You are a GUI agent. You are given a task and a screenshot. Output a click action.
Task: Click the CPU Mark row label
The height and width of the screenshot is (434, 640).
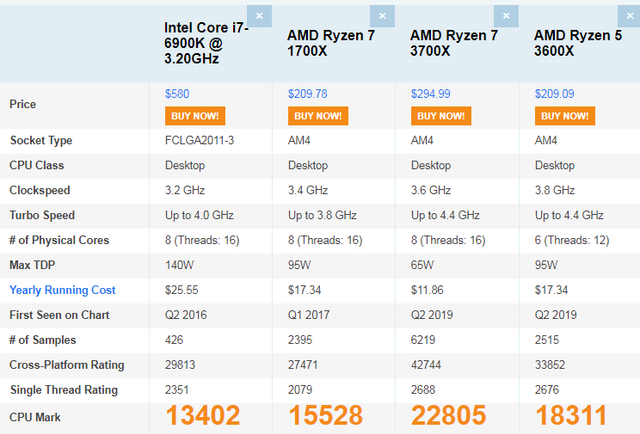tap(35, 417)
